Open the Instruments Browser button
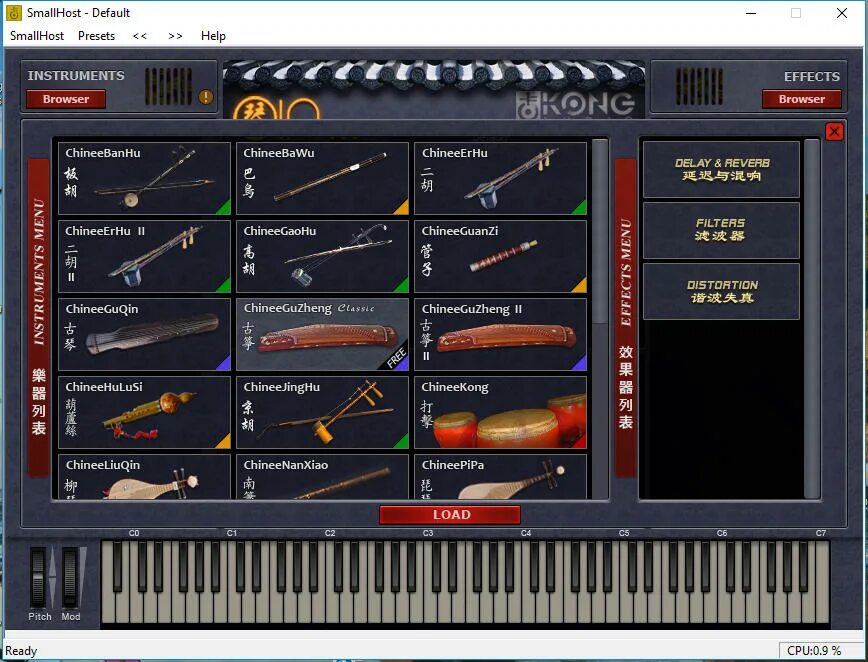Viewport: 868px width, 662px height. pos(66,99)
